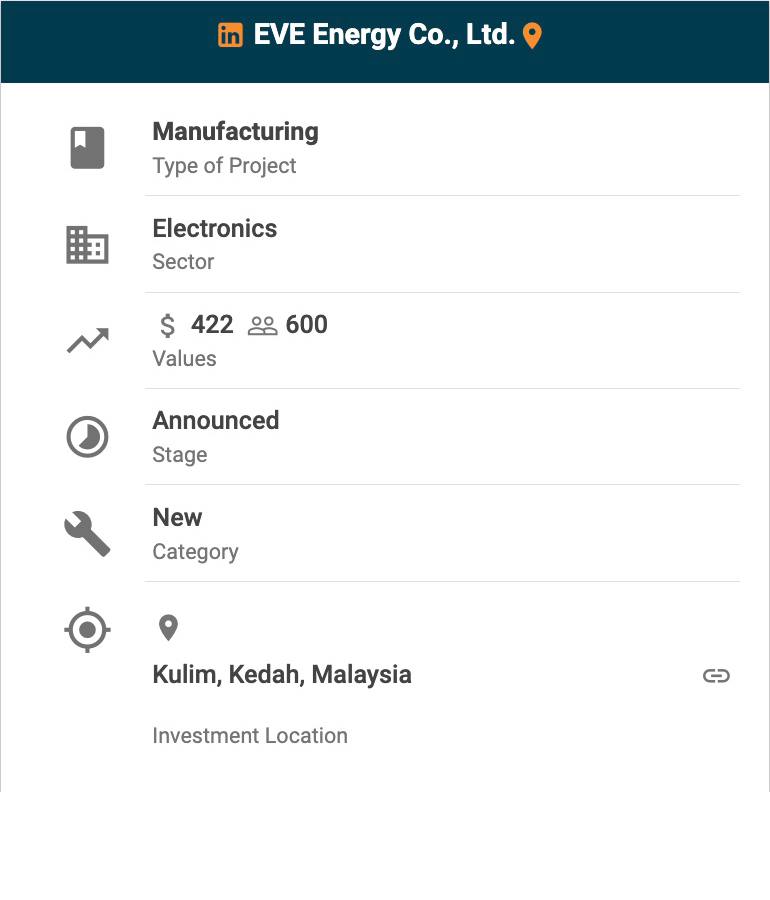Click orange map pin beside company name
The height and width of the screenshot is (900, 770).
click(x=532, y=37)
